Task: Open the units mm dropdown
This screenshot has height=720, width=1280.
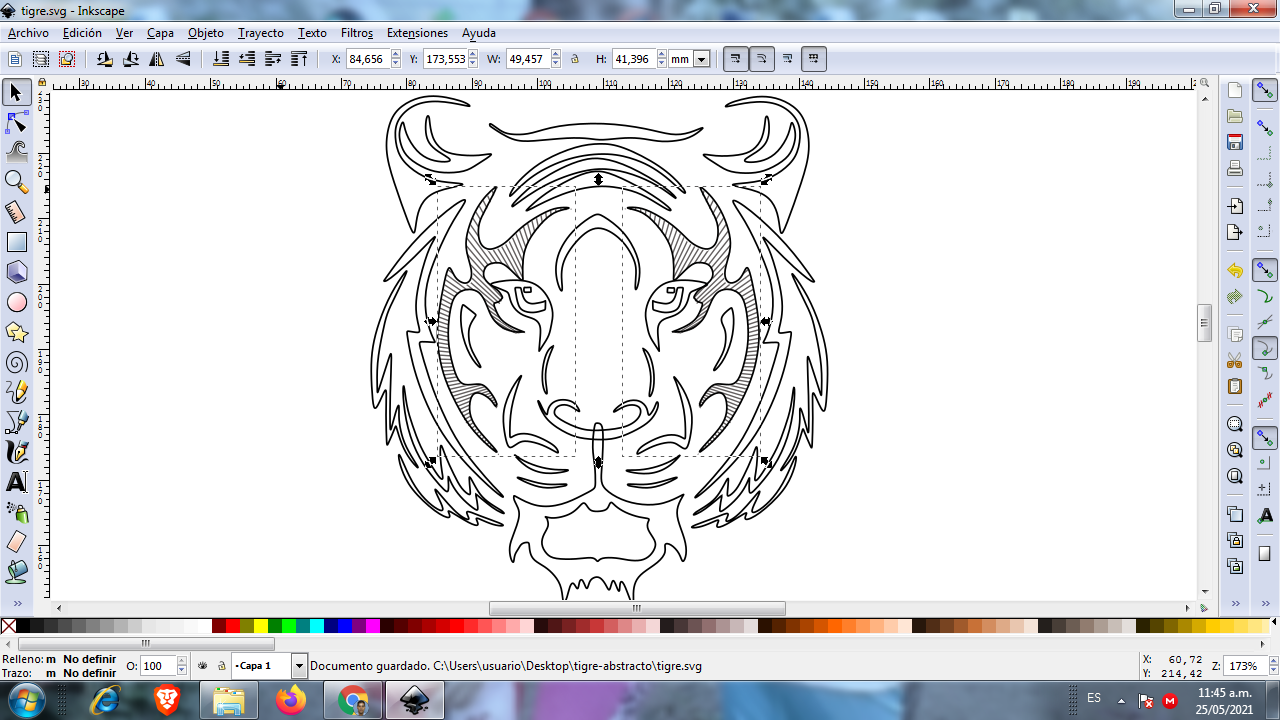Action: pos(701,59)
